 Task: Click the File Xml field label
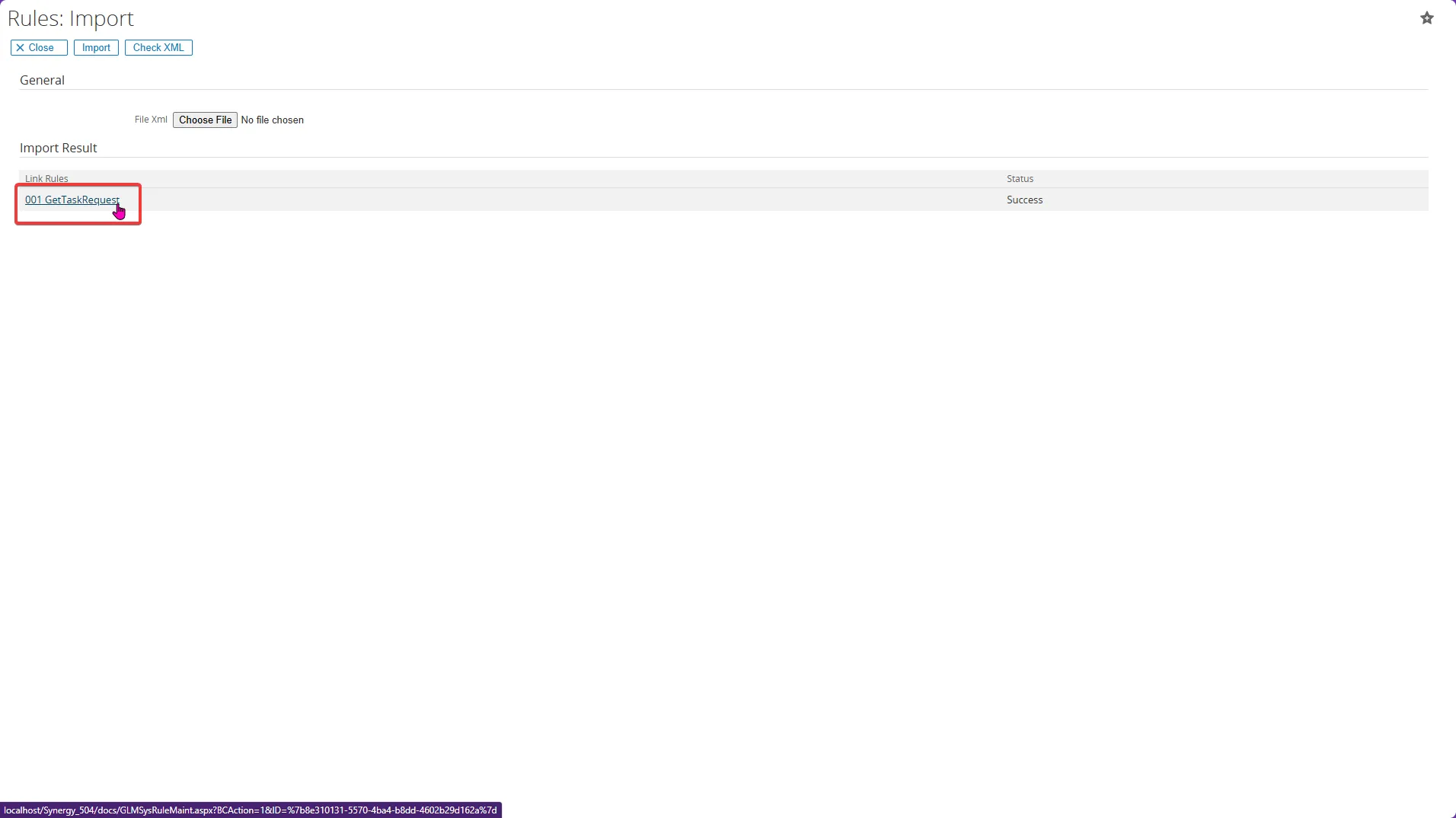[x=151, y=120]
